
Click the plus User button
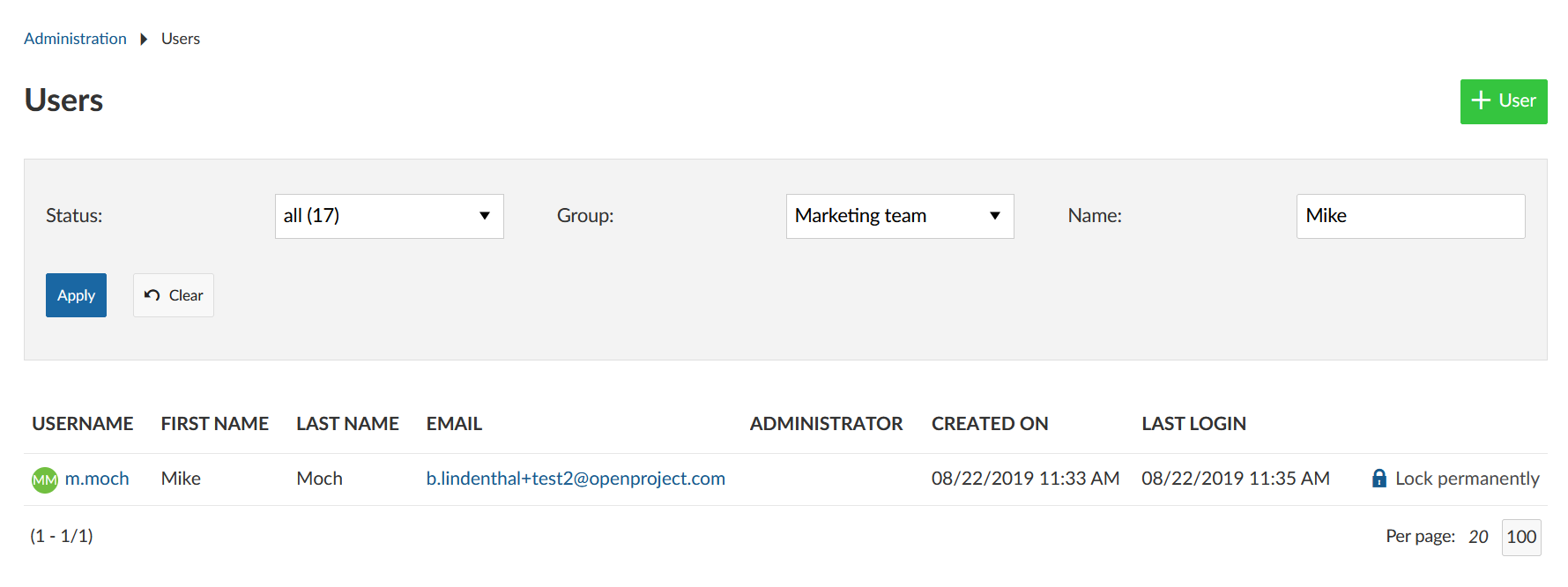point(1503,101)
